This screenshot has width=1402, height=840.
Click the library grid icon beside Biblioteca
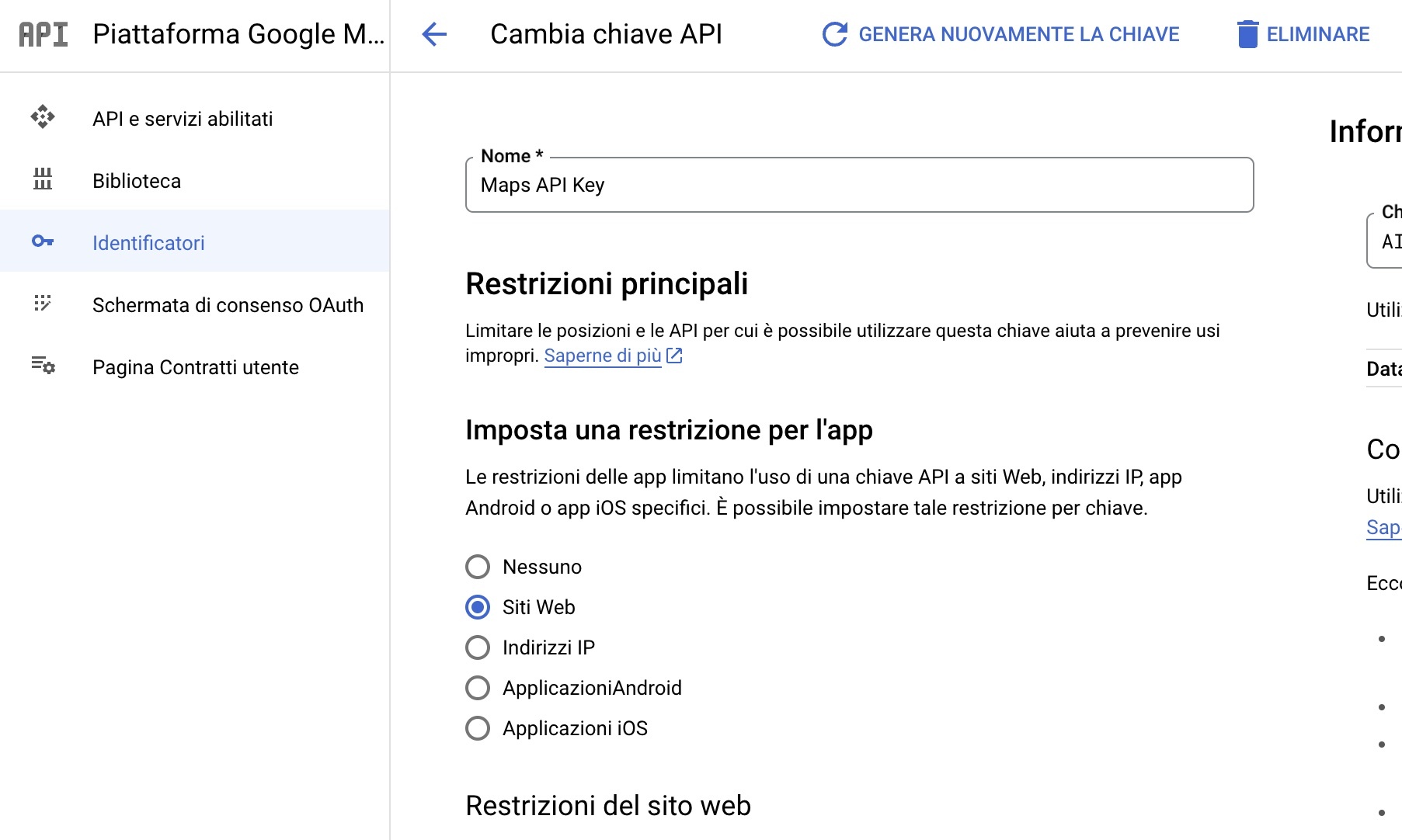pos(42,180)
